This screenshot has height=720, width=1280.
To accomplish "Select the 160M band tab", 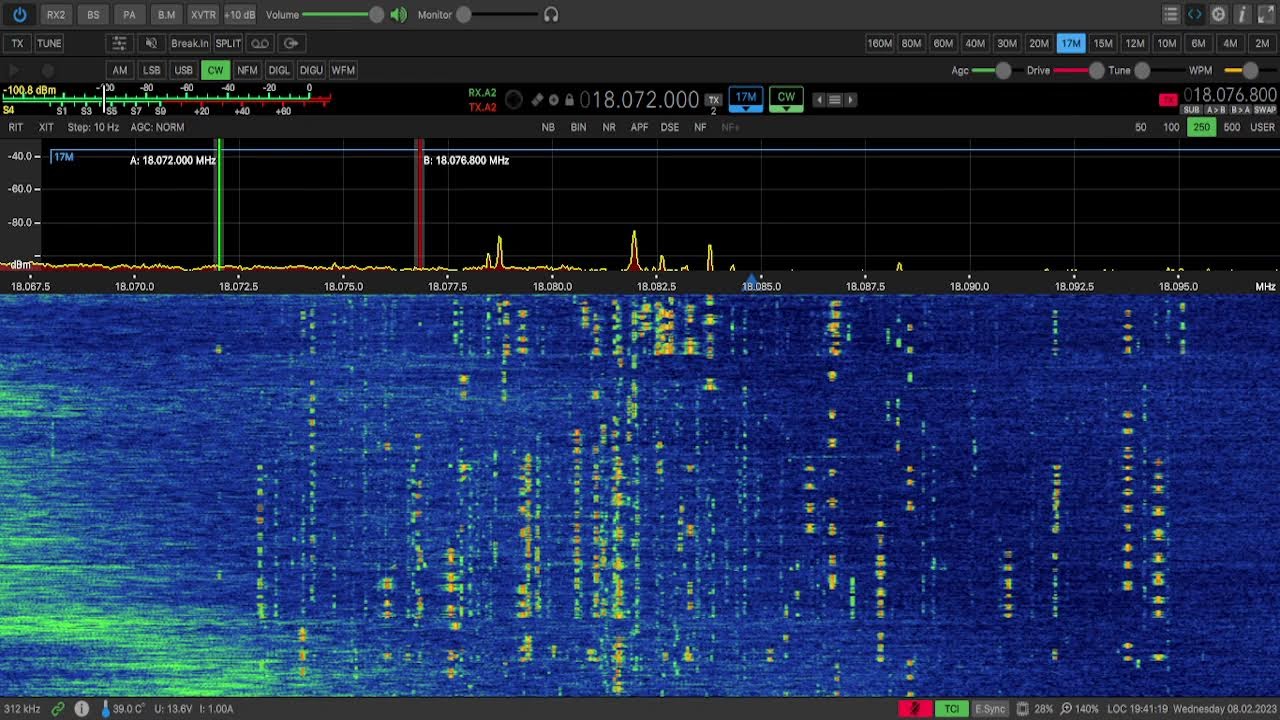I will pos(880,43).
